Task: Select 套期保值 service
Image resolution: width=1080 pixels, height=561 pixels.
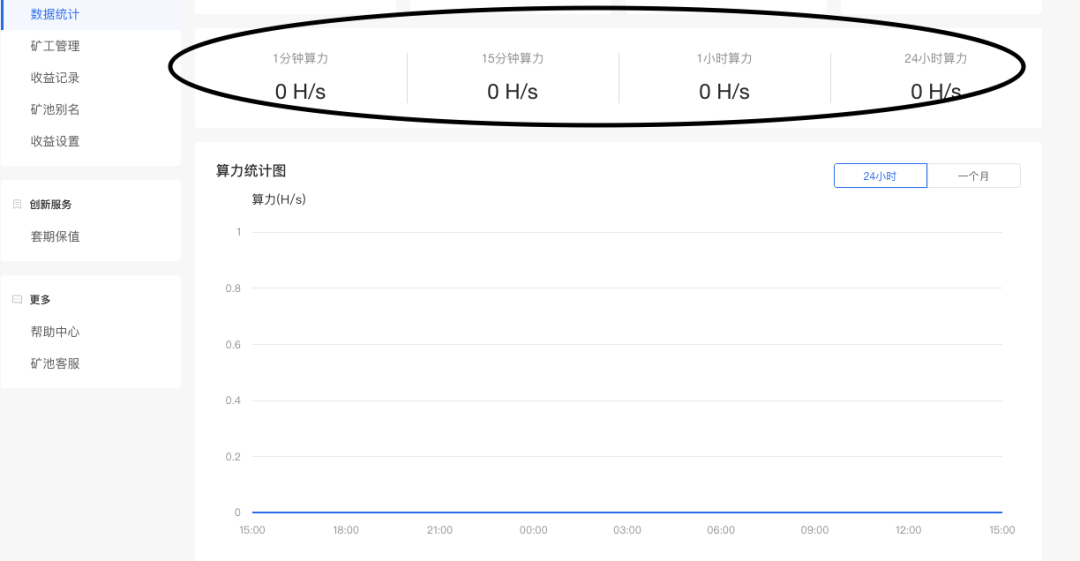Action: [x=55, y=236]
